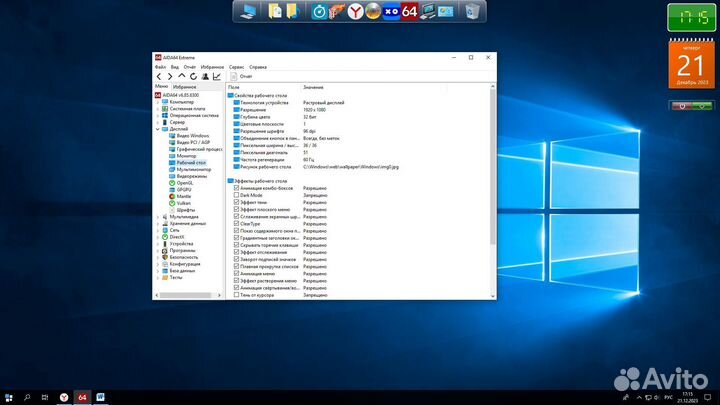Click the up-level arrow in AIDA64 toolbar
This screenshot has height=405, width=720.
click(182, 76)
